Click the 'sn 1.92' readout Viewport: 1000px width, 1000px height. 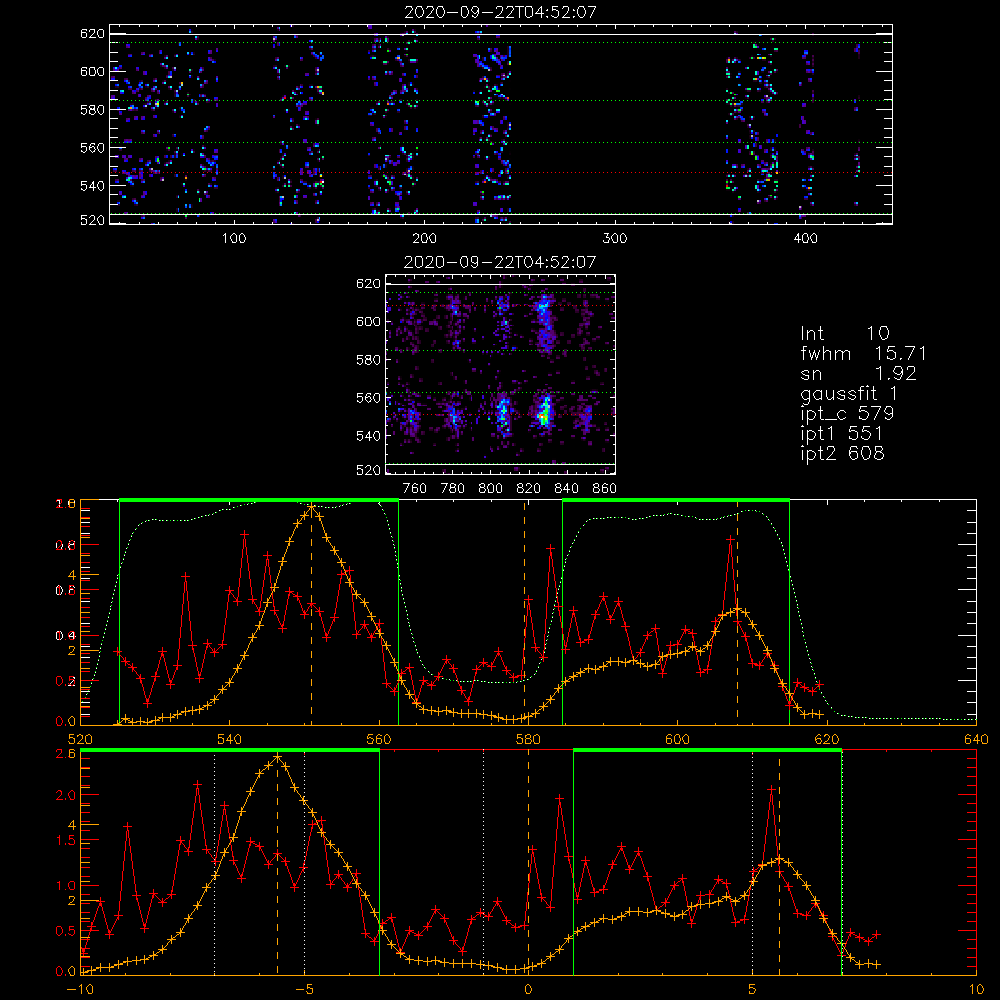[x=858, y=373]
